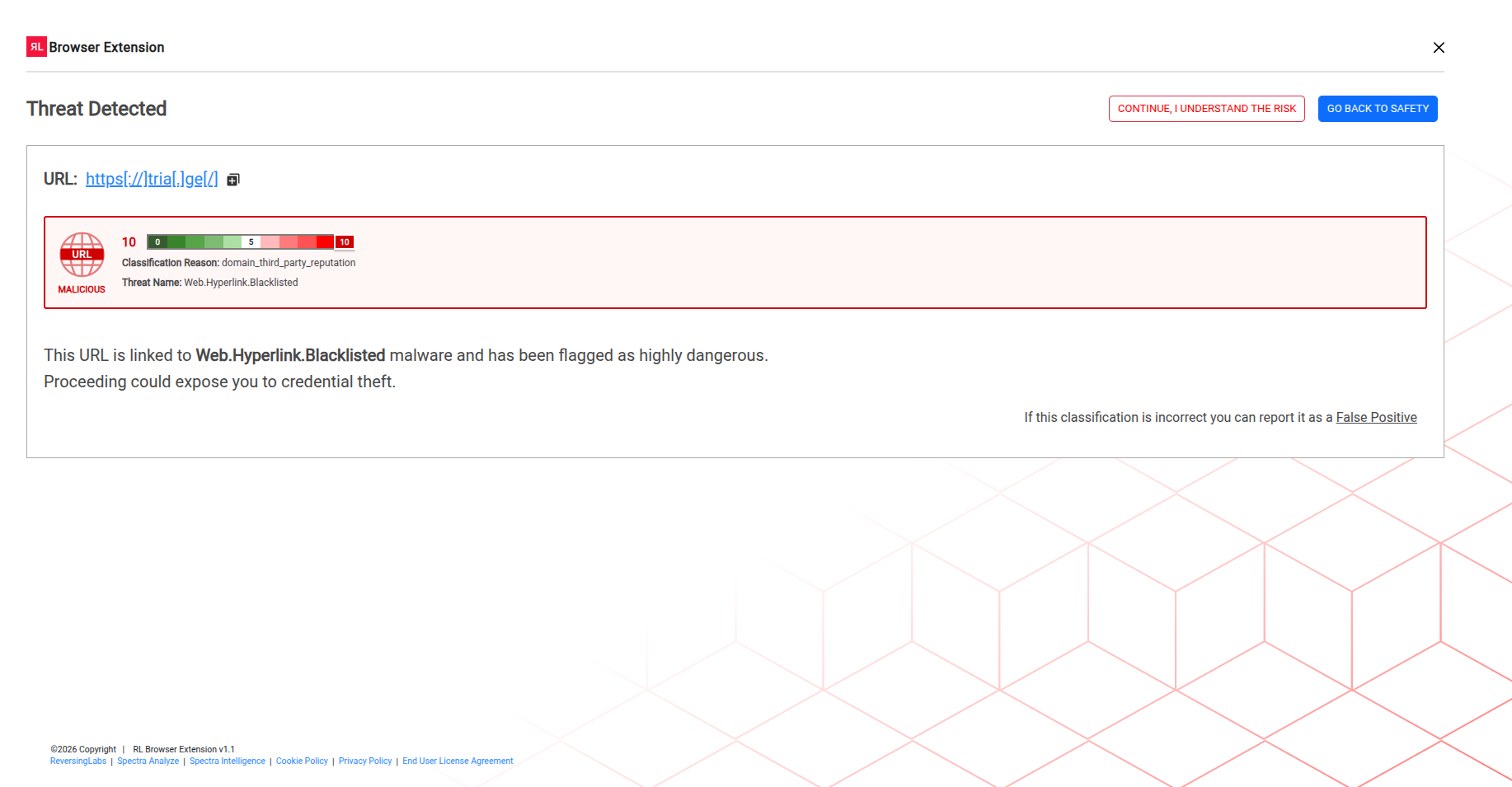Open the ReversingLabs footer link

click(x=78, y=761)
